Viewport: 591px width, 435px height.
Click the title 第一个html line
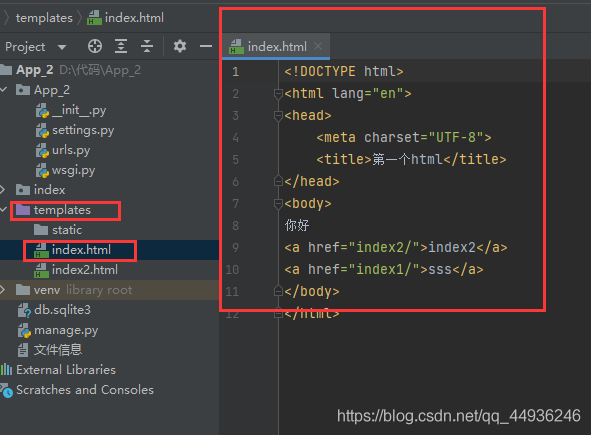pos(411,159)
